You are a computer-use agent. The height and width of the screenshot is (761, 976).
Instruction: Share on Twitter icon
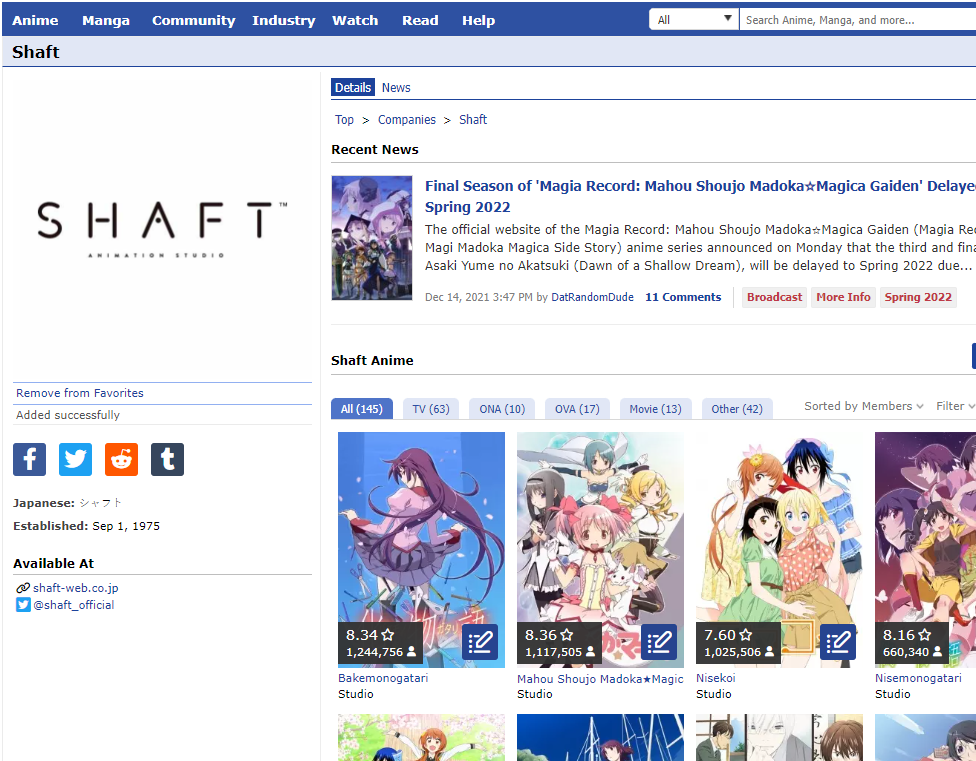pyautogui.click(x=75, y=459)
